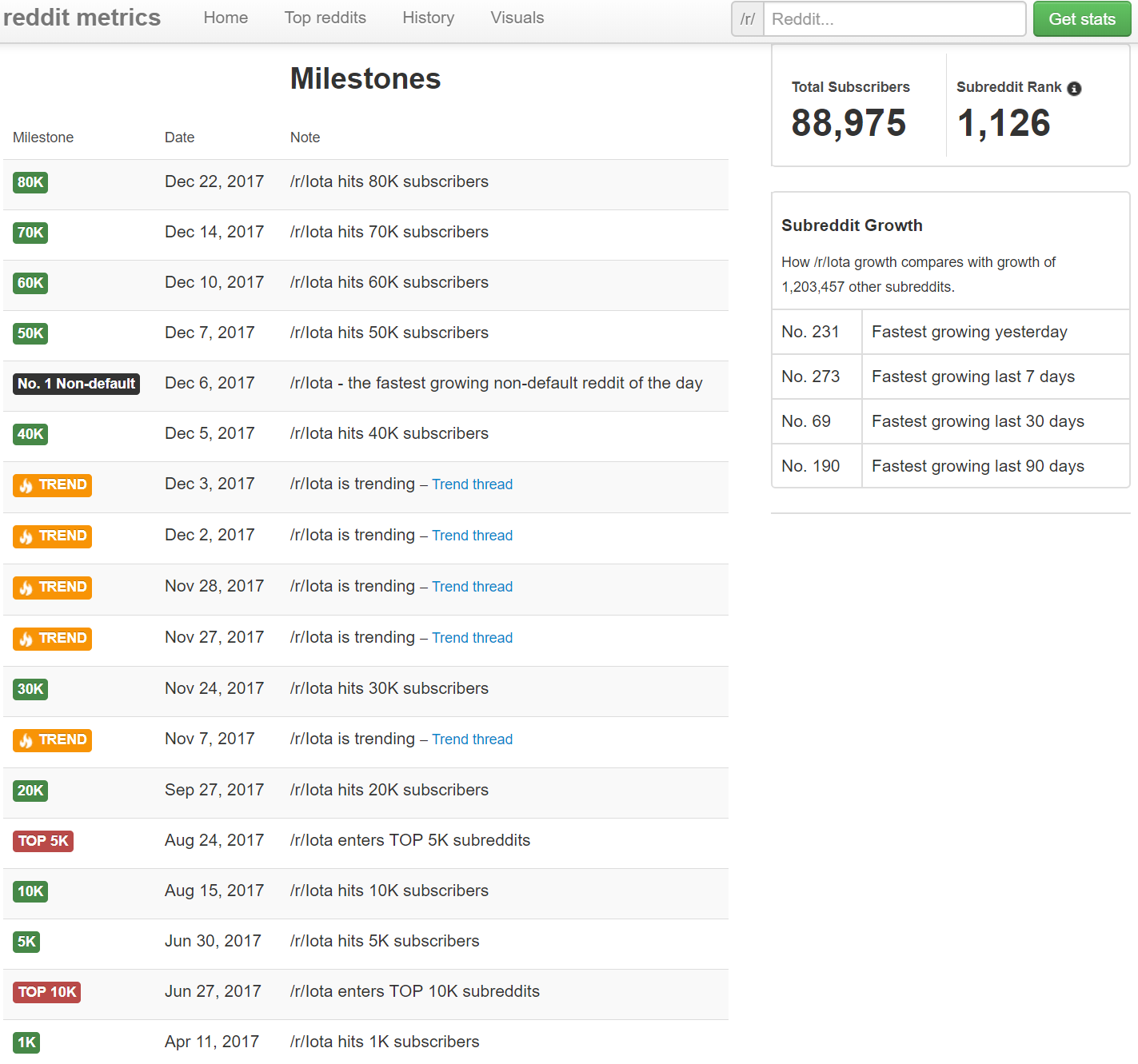Click the 88,975 total subscribers value
1138x1064 pixels.
849,123
